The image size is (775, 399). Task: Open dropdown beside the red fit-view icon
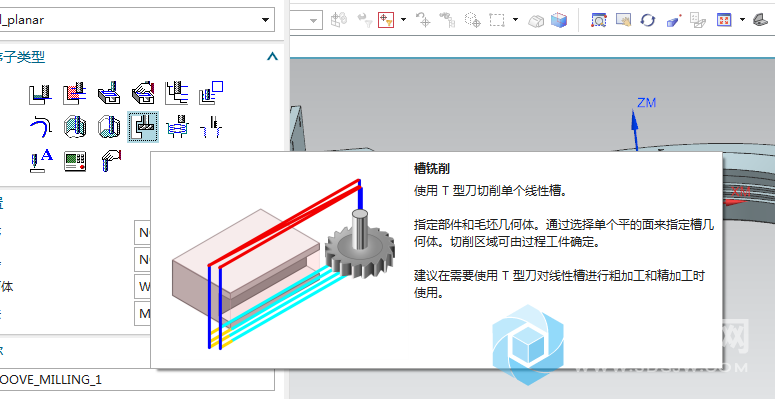(x=742, y=20)
